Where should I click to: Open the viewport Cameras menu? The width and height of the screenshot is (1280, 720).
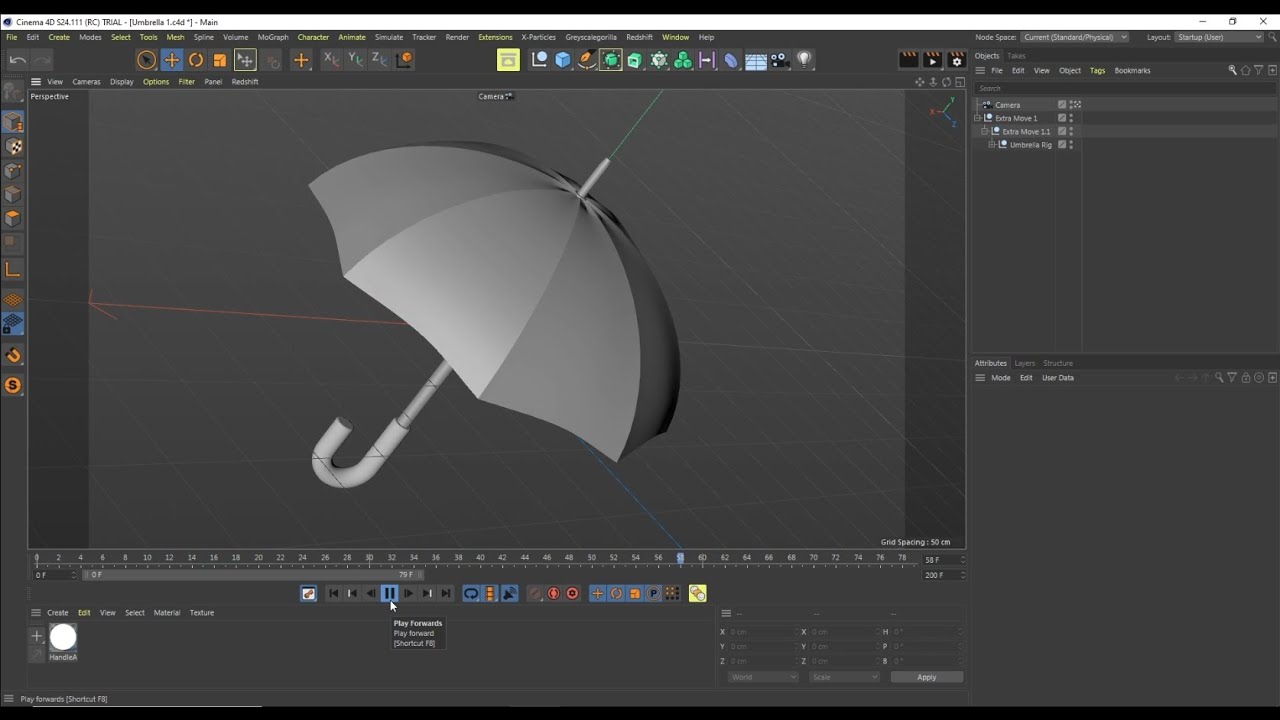click(x=86, y=82)
